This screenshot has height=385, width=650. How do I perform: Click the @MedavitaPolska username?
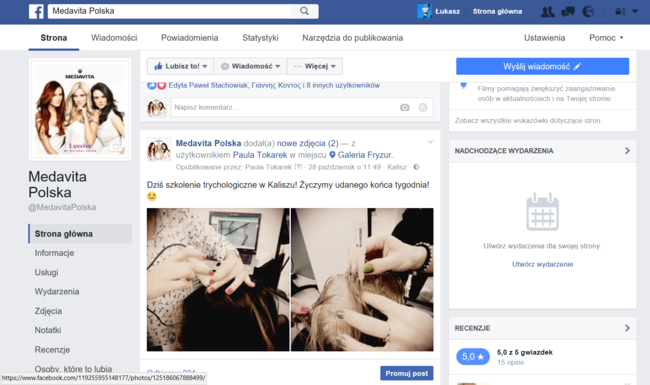62,207
